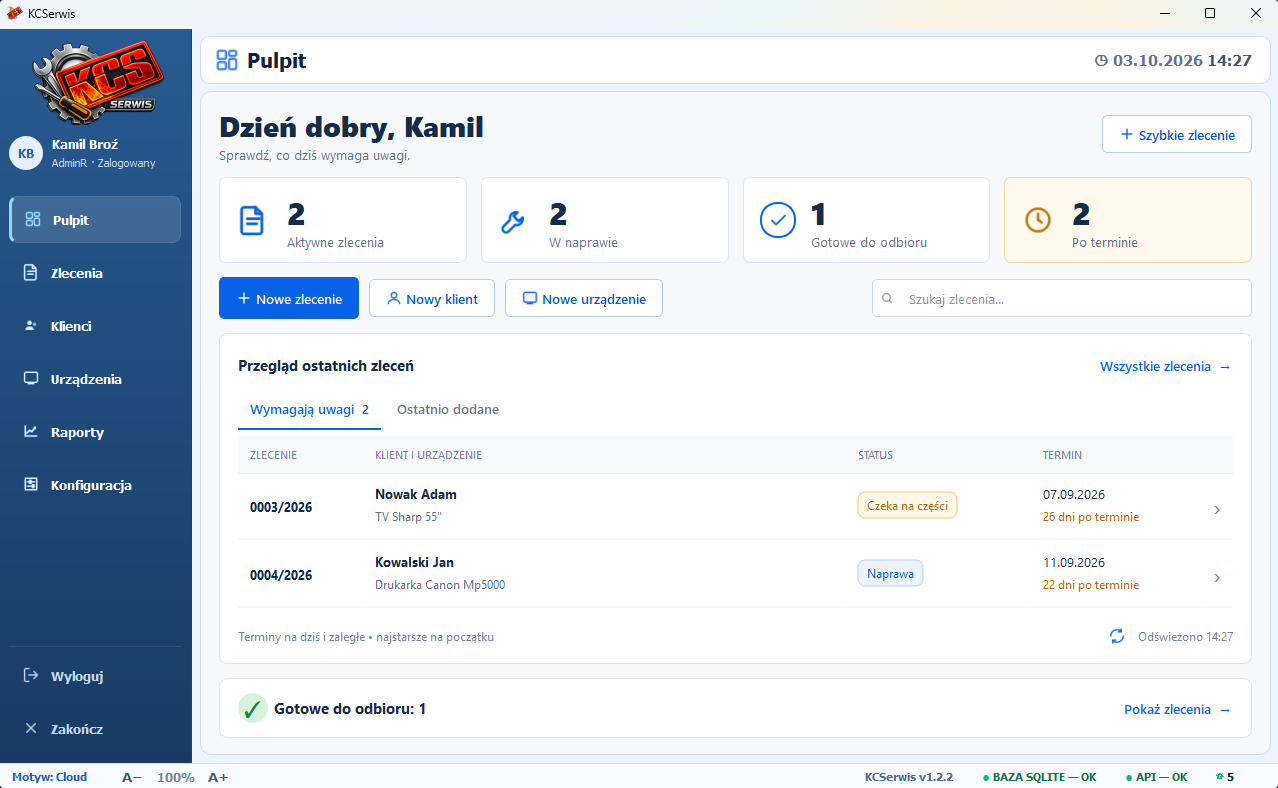Screen dimensions: 1278x788
Task: Click the refresh icon next to Odświeżono 14:27
Action: (x=1117, y=636)
